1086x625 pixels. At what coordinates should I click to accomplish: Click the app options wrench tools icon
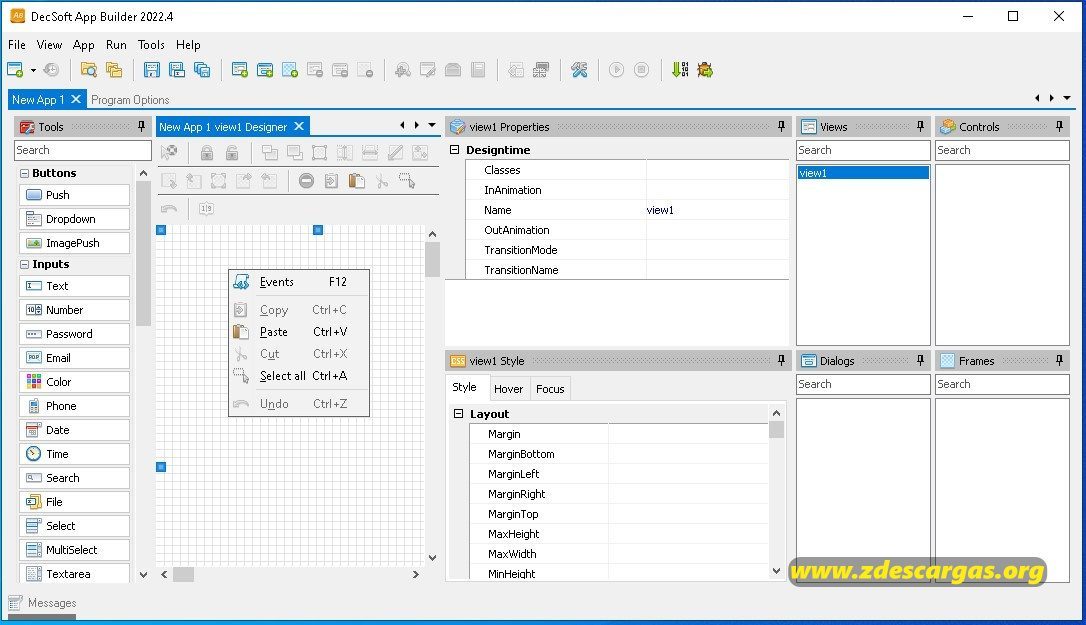[579, 69]
